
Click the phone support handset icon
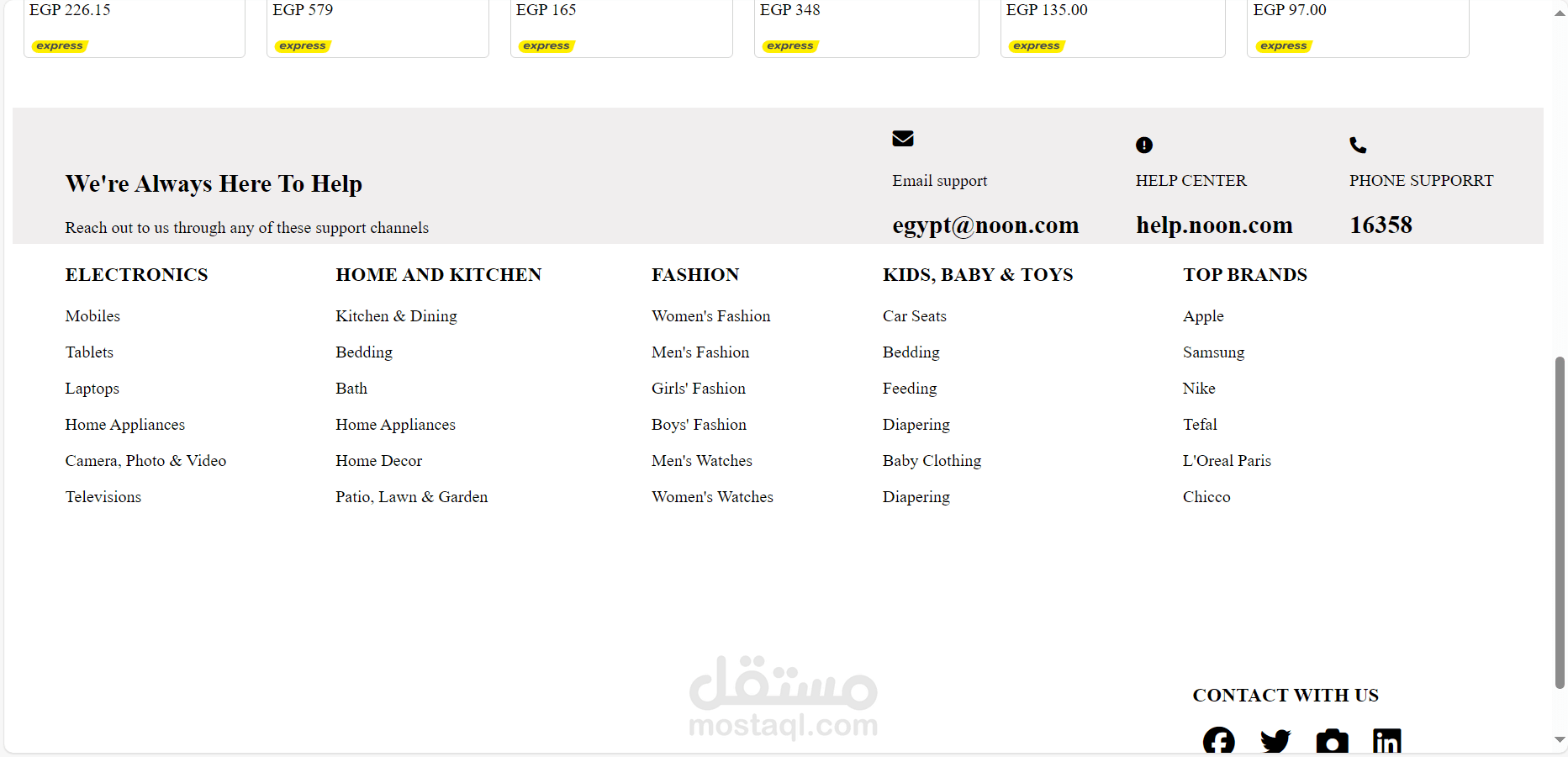[x=1358, y=145]
